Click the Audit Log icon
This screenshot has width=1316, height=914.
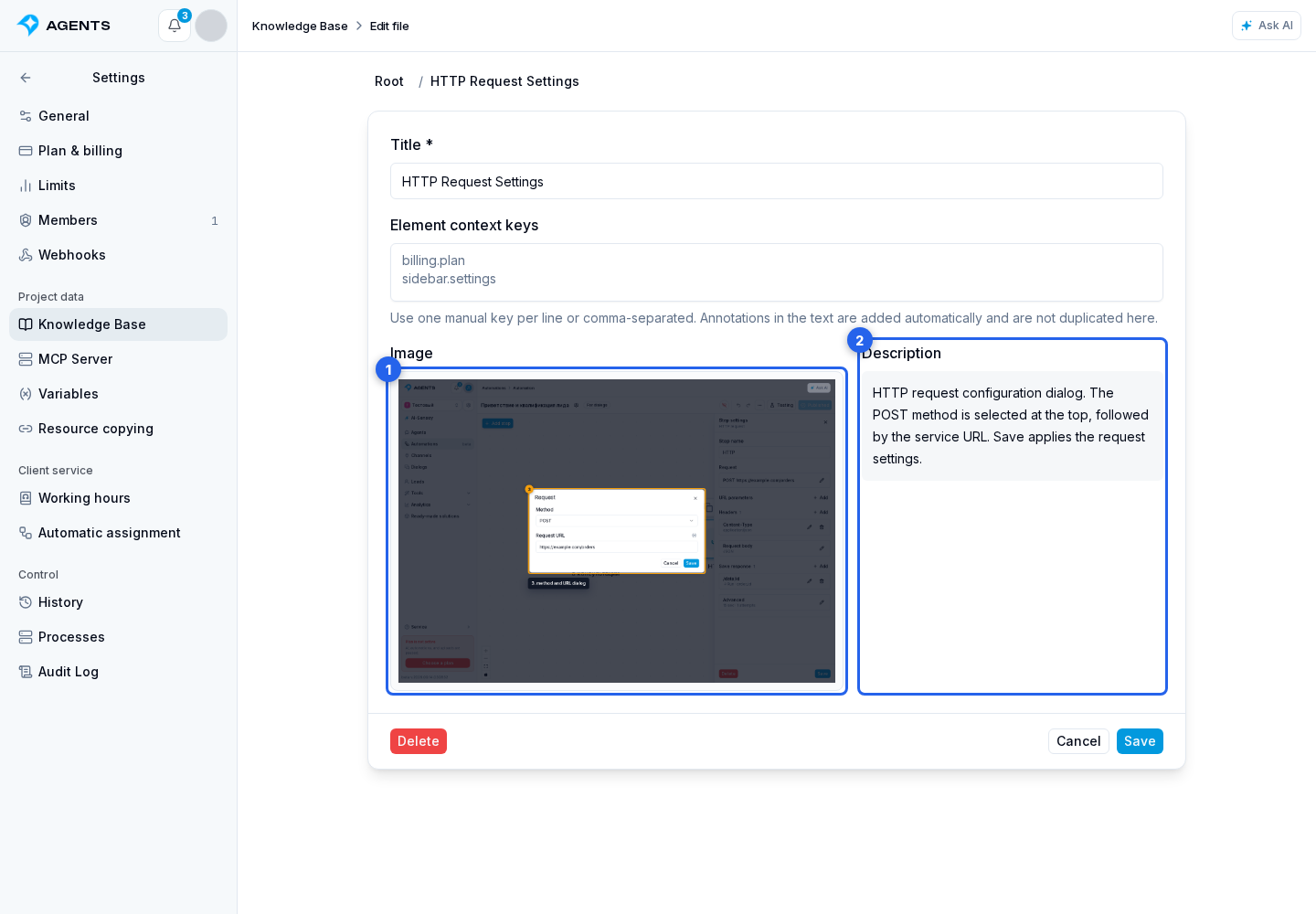[x=26, y=672]
